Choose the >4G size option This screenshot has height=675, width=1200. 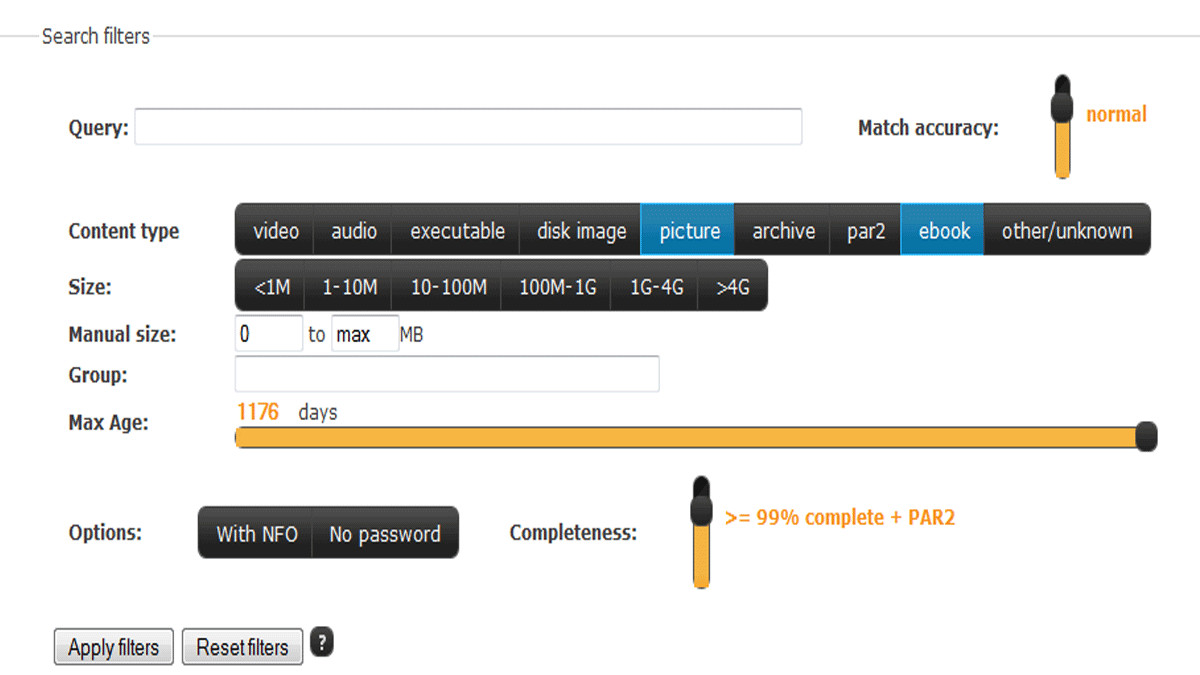coord(733,287)
